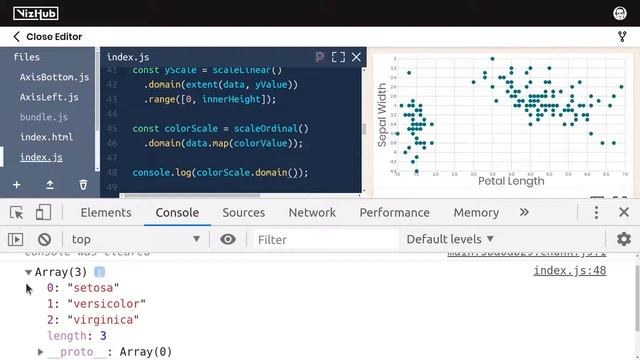Delete file with trash icon
640x360 pixels.
[x=83, y=185]
